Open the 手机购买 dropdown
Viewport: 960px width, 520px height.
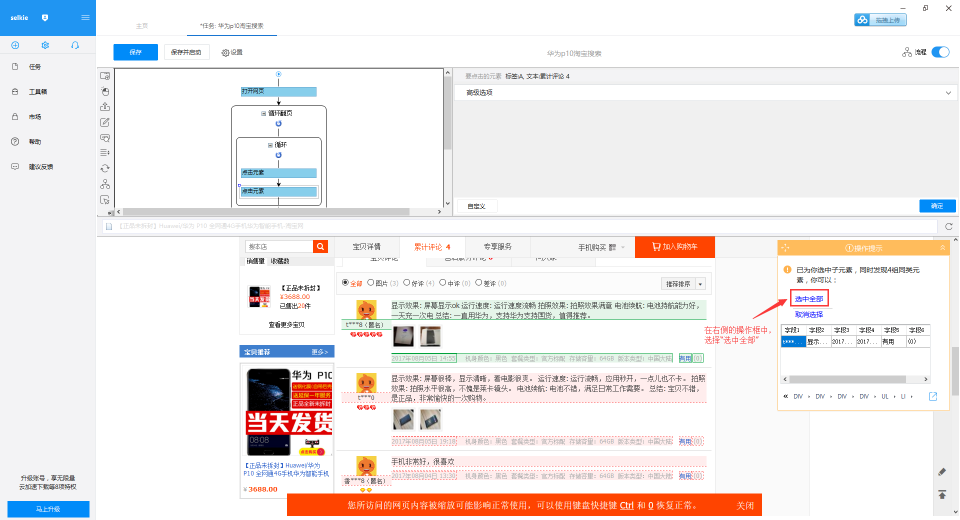click(x=601, y=247)
